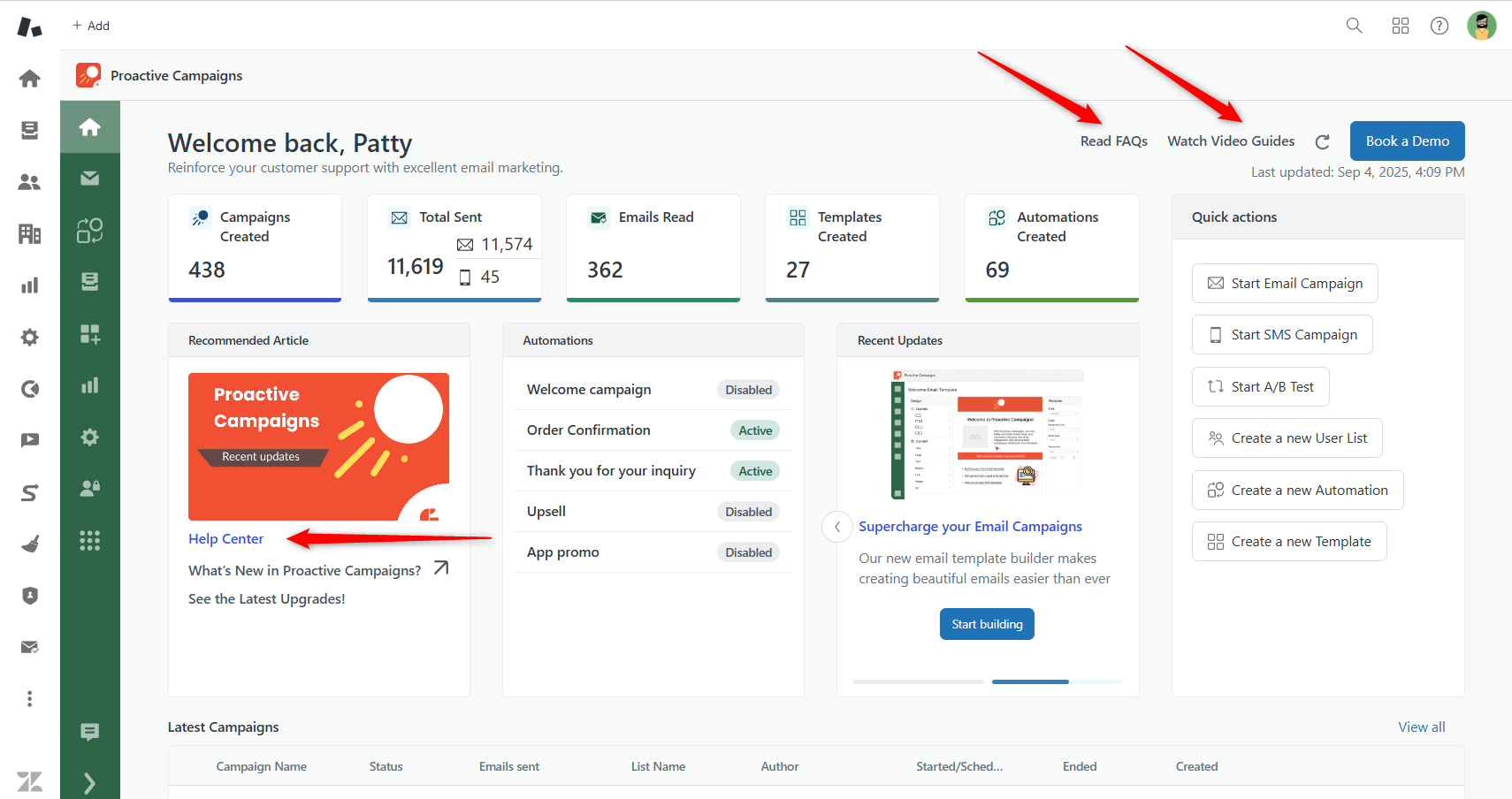Click the search magnifier icon in top bar
The height and width of the screenshot is (799, 1512).
point(1354,26)
